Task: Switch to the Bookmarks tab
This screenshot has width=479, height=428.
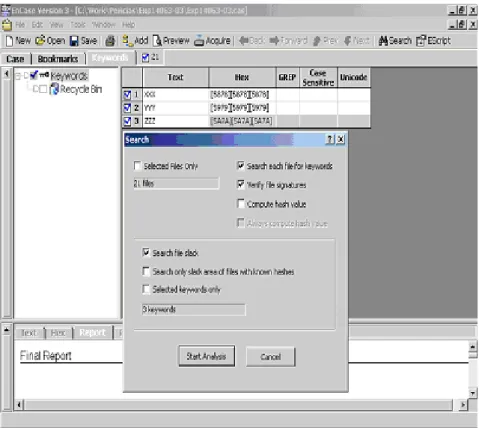Action: [x=58, y=59]
